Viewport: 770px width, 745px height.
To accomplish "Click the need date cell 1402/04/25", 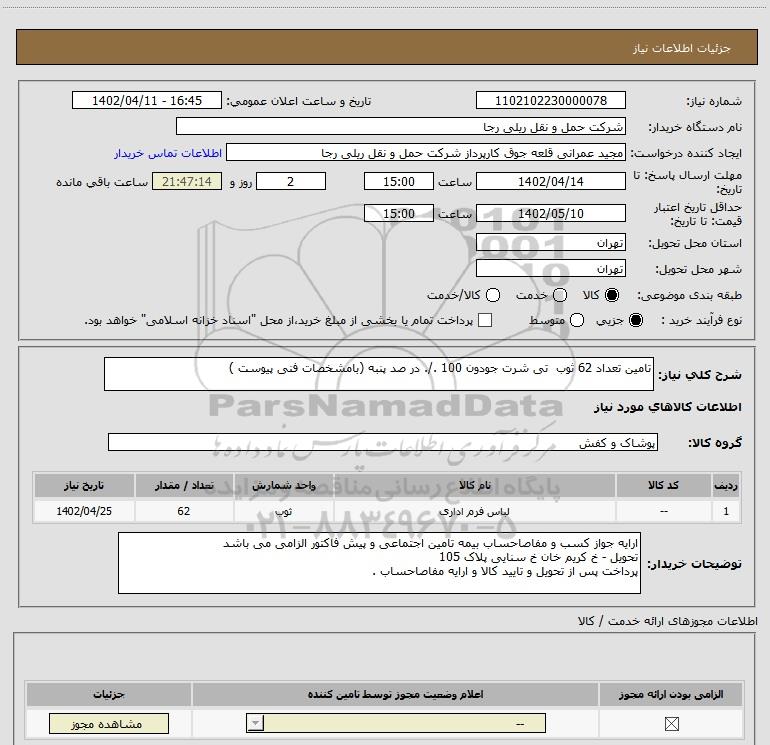I will click(84, 511).
